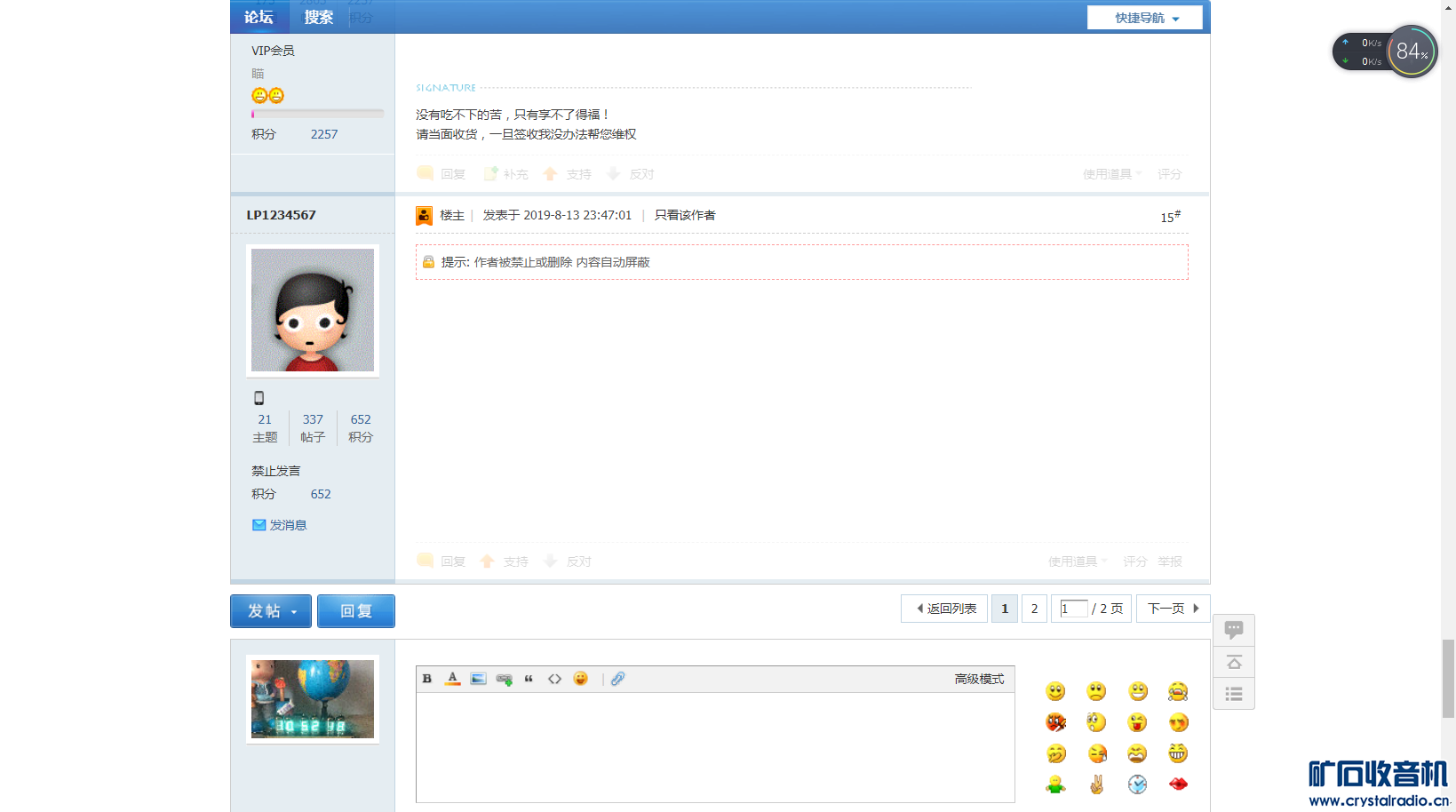Viewport: 1456px width, 812px height.
Task: Click the floating quick reply bubble icon
Action: click(1234, 630)
